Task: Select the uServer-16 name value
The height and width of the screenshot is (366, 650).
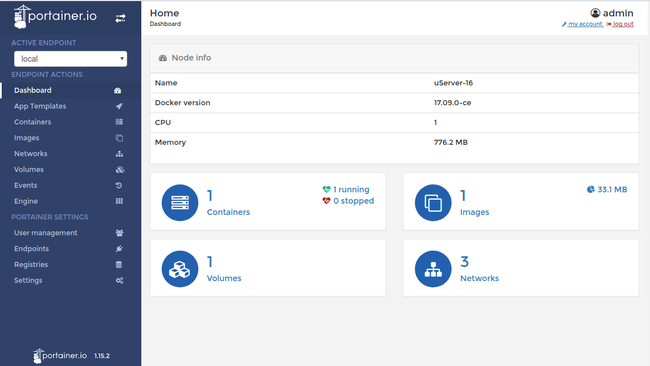Action: 454,83
